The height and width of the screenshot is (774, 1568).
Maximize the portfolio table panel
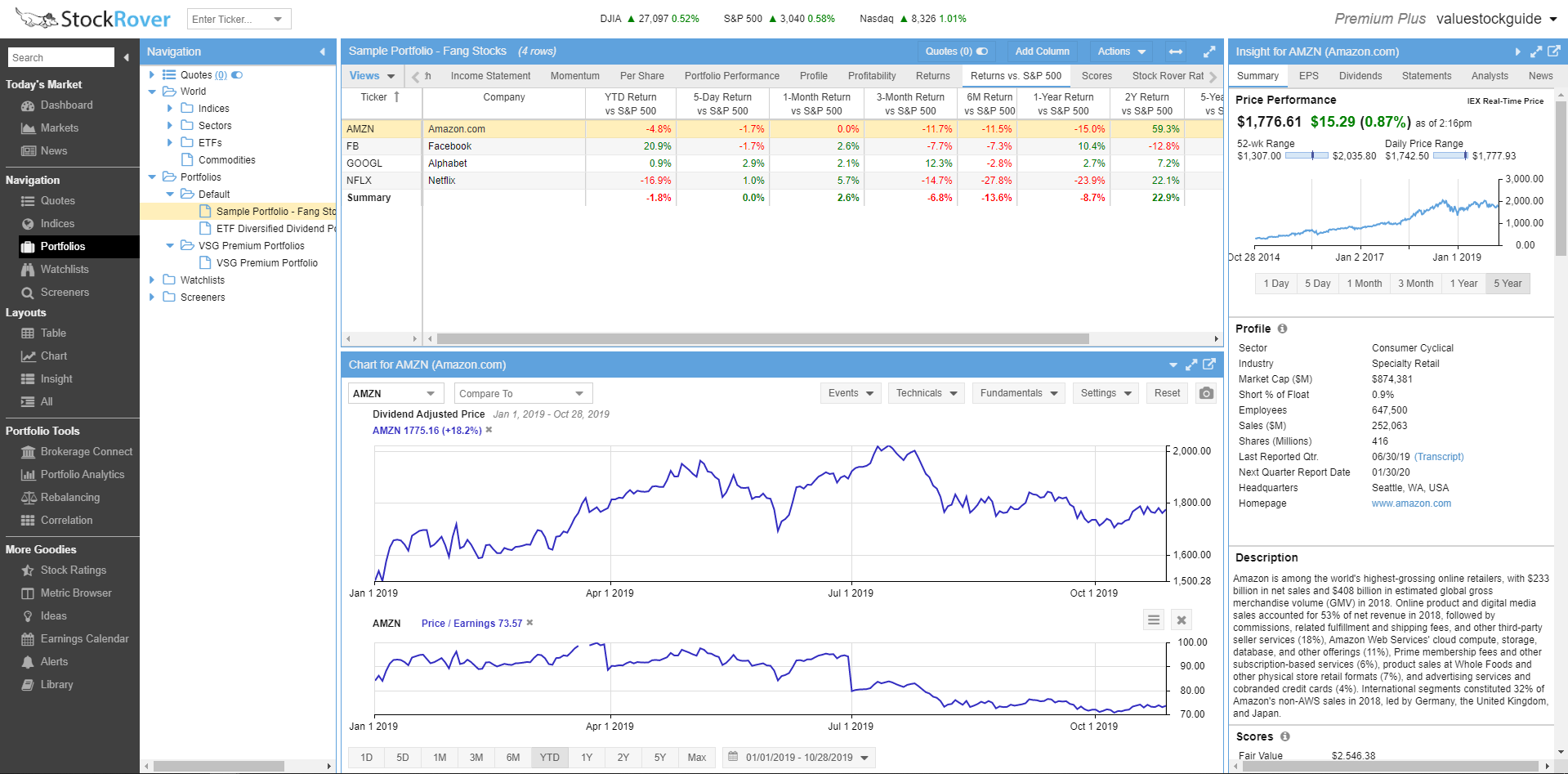[1209, 51]
